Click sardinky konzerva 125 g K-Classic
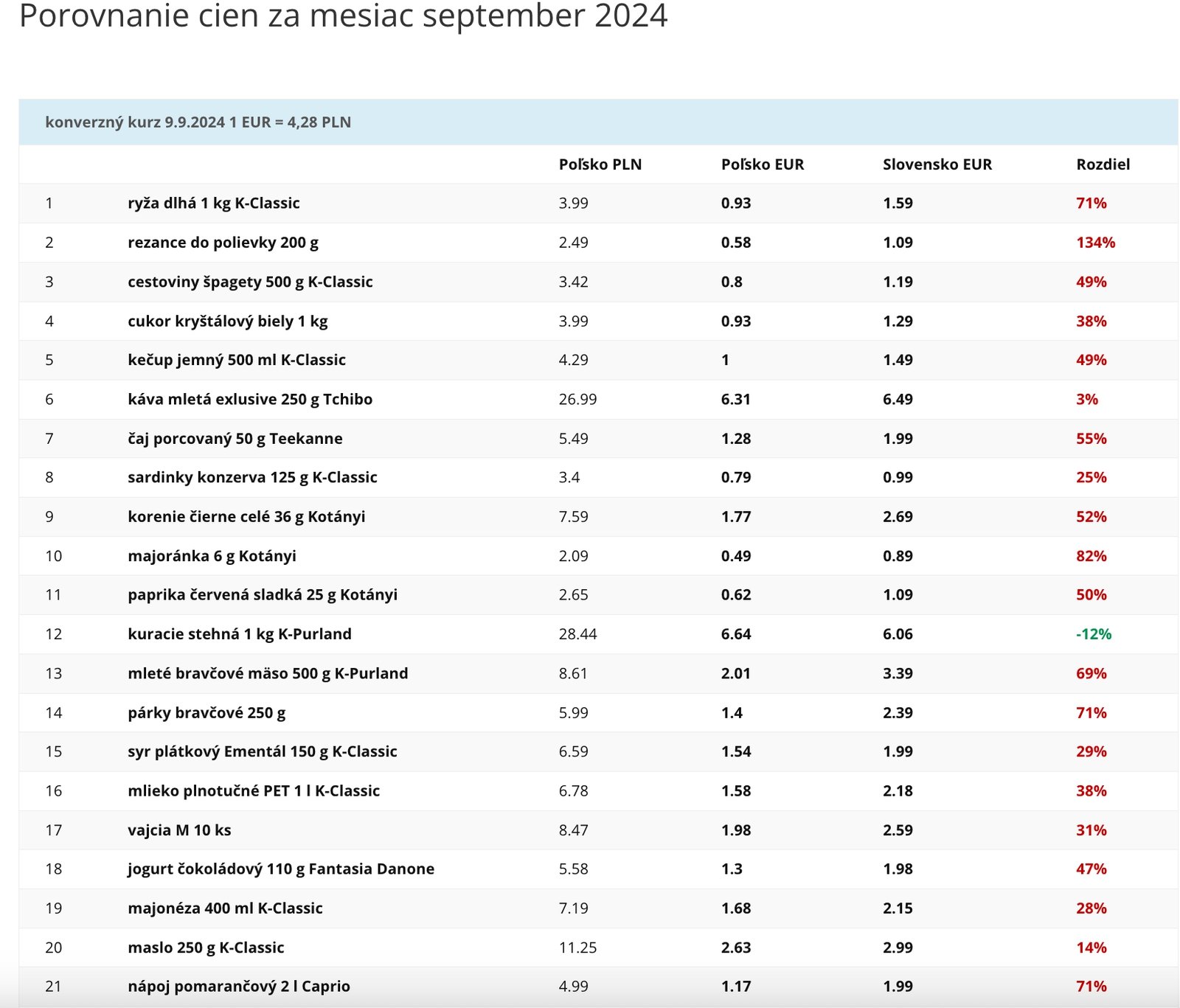This screenshot has width=1180, height=1008. pyautogui.click(x=252, y=477)
